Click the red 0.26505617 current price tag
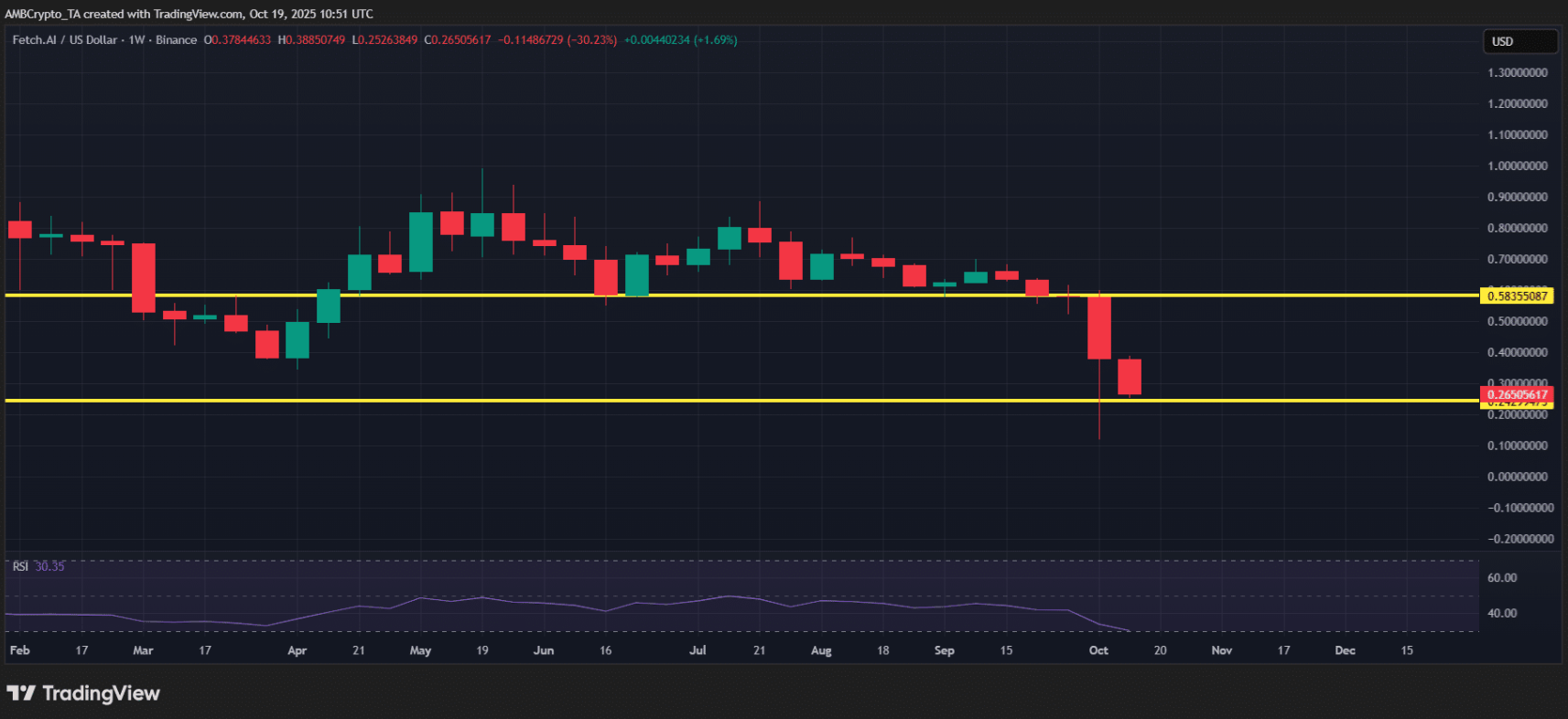The width and height of the screenshot is (1568, 719). (1517, 394)
